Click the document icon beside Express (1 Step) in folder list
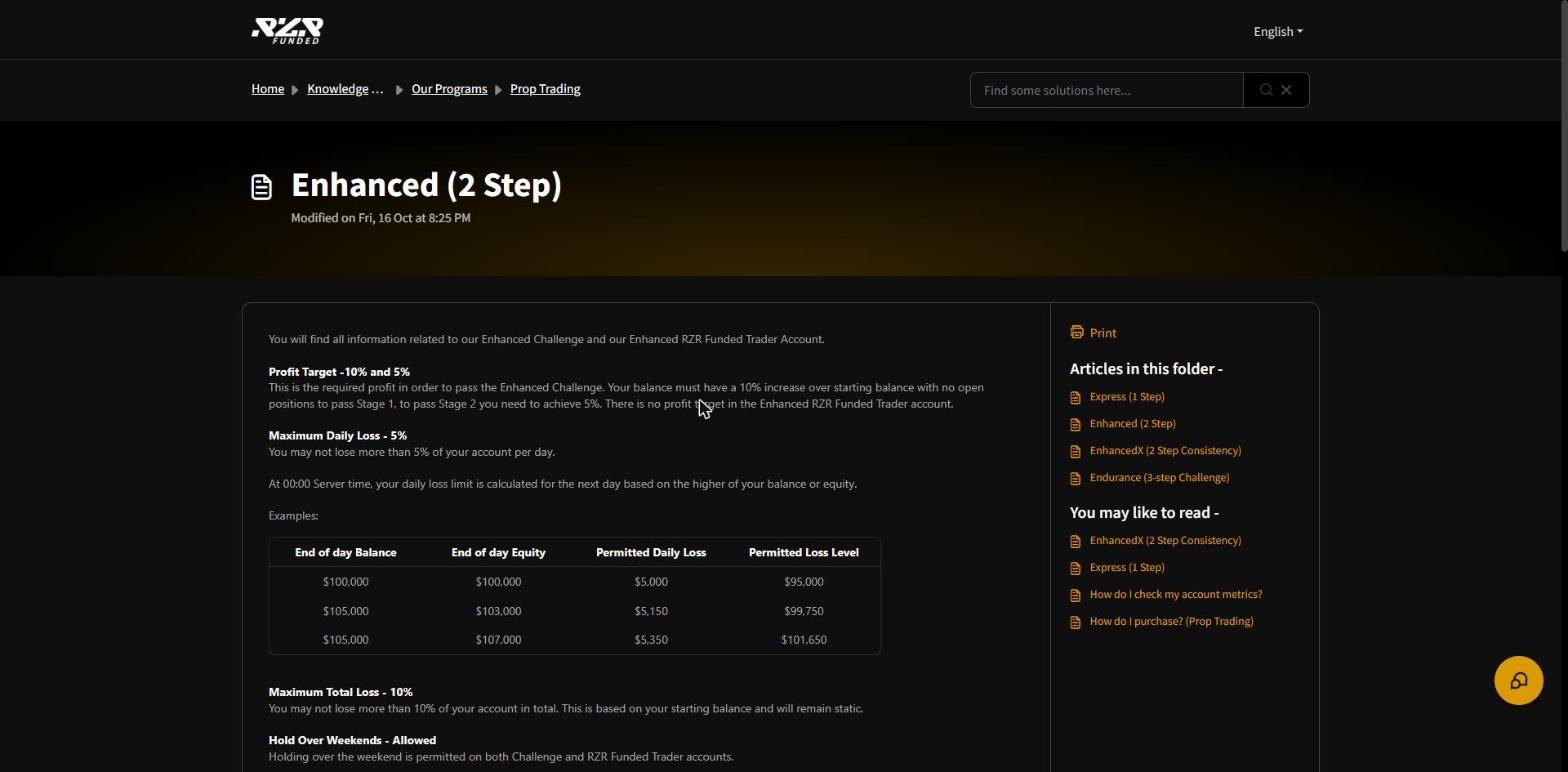This screenshot has height=772, width=1568. pos(1076,397)
